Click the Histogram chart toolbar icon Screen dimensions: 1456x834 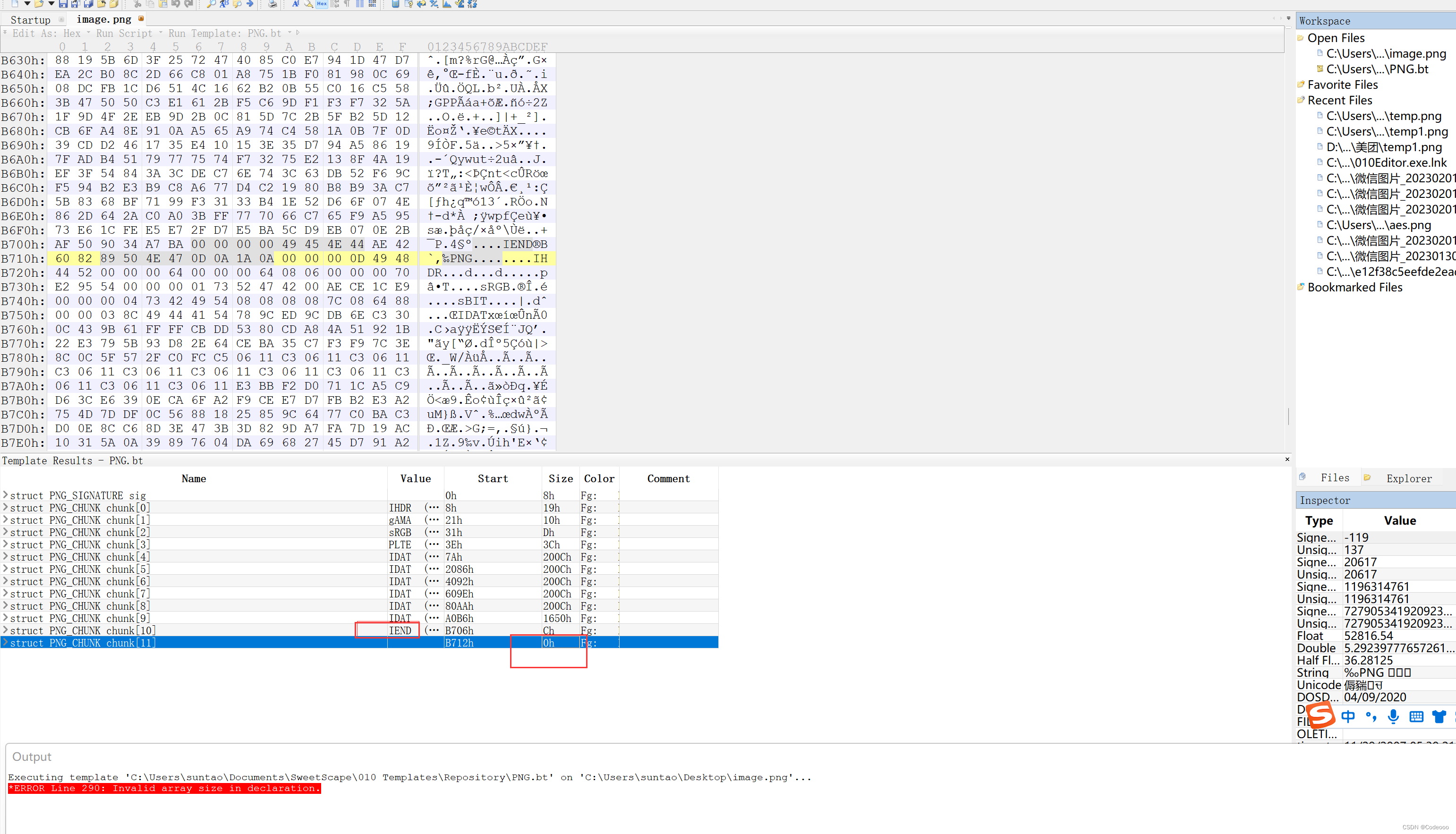coord(447,3)
